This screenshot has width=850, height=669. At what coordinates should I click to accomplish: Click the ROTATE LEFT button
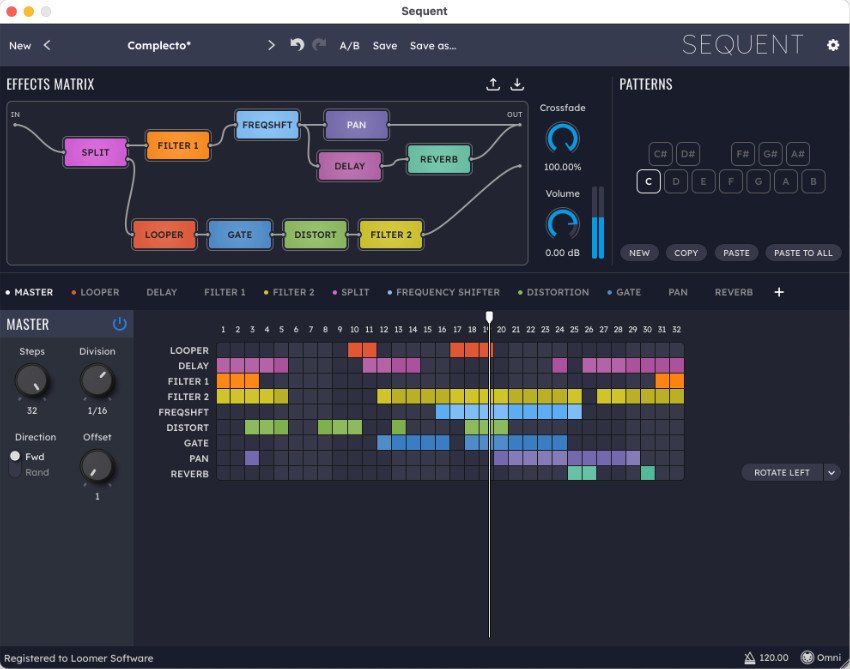tap(782, 473)
